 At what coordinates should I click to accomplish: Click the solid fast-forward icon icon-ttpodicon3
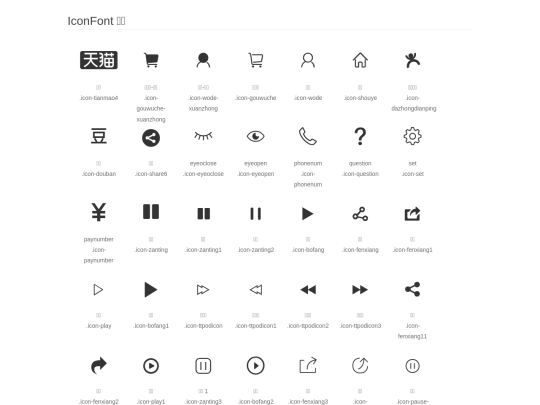click(x=360, y=290)
